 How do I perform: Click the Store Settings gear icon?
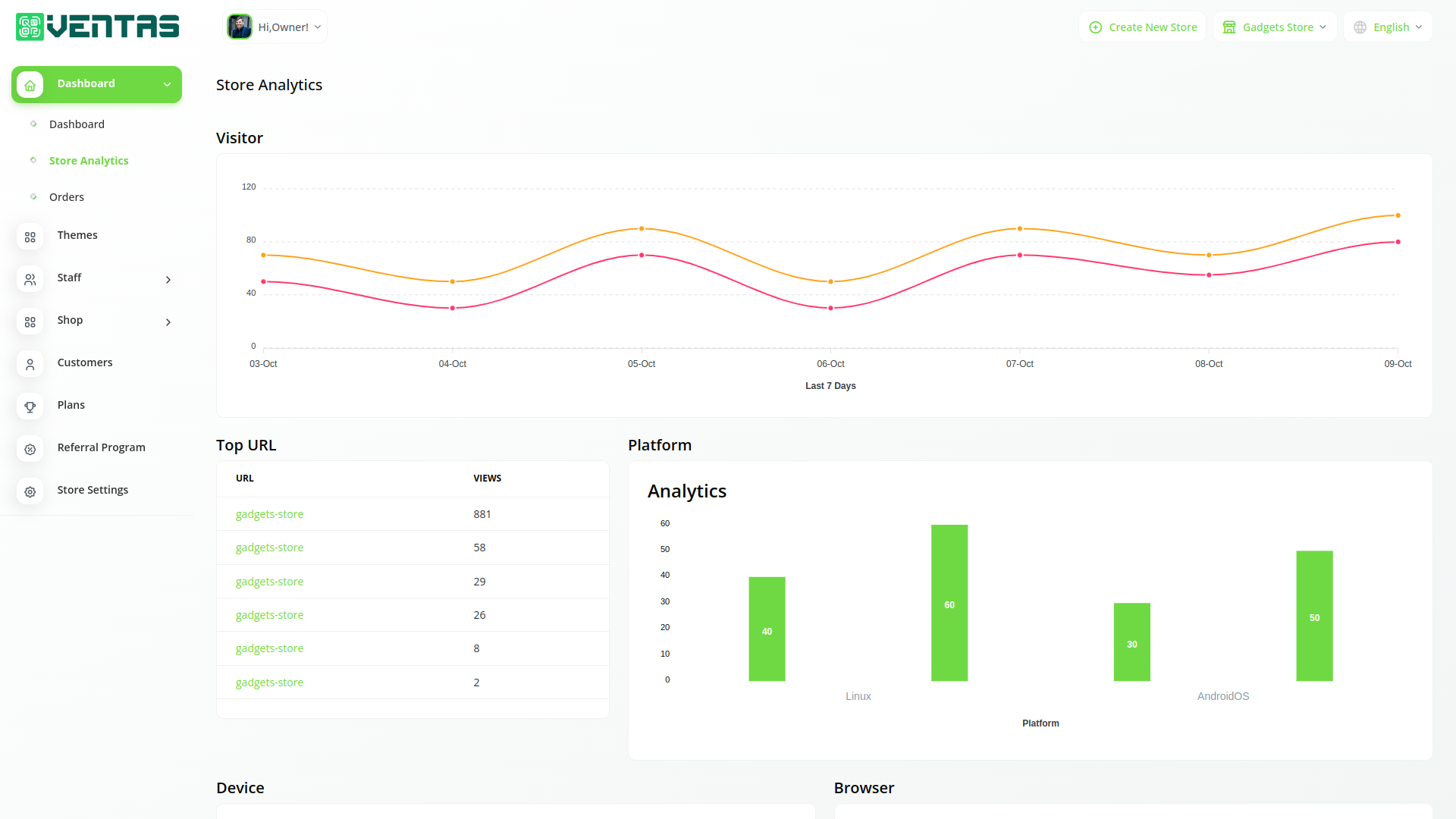tap(30, 492)
